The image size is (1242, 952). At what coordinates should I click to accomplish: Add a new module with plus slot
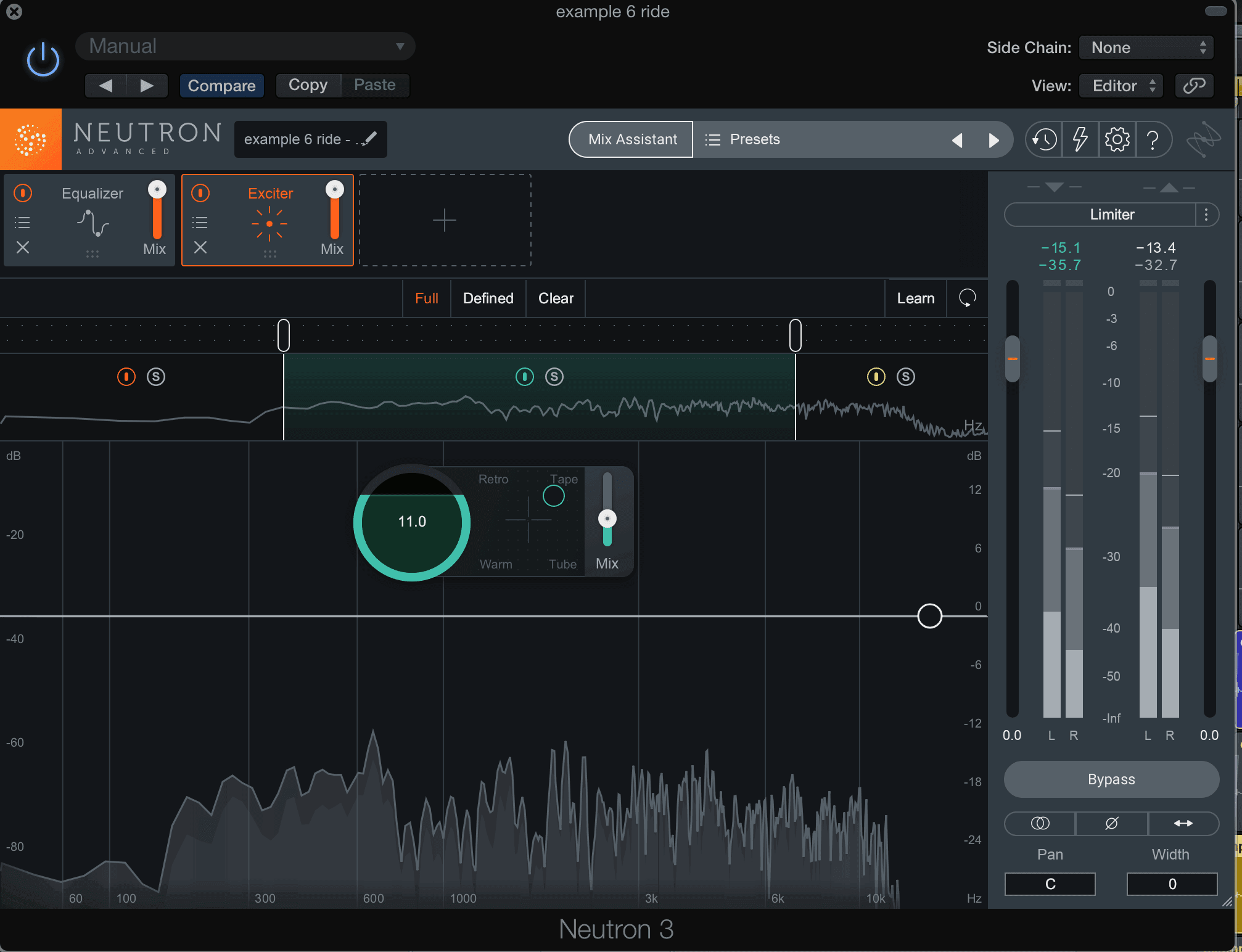coord(445,220)
